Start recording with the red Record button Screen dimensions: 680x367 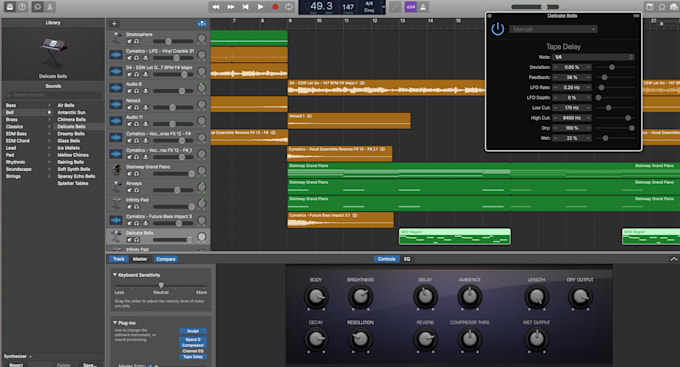tap(275, 7)
